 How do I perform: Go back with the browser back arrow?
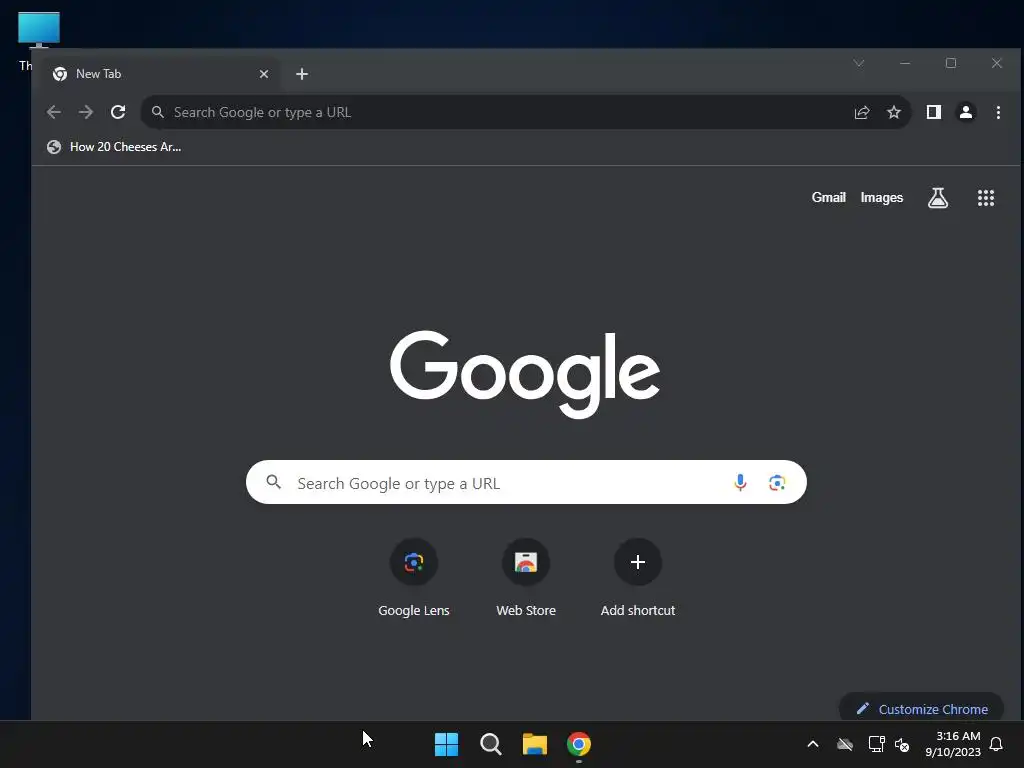pyautogui.click(x=54, y=112)
